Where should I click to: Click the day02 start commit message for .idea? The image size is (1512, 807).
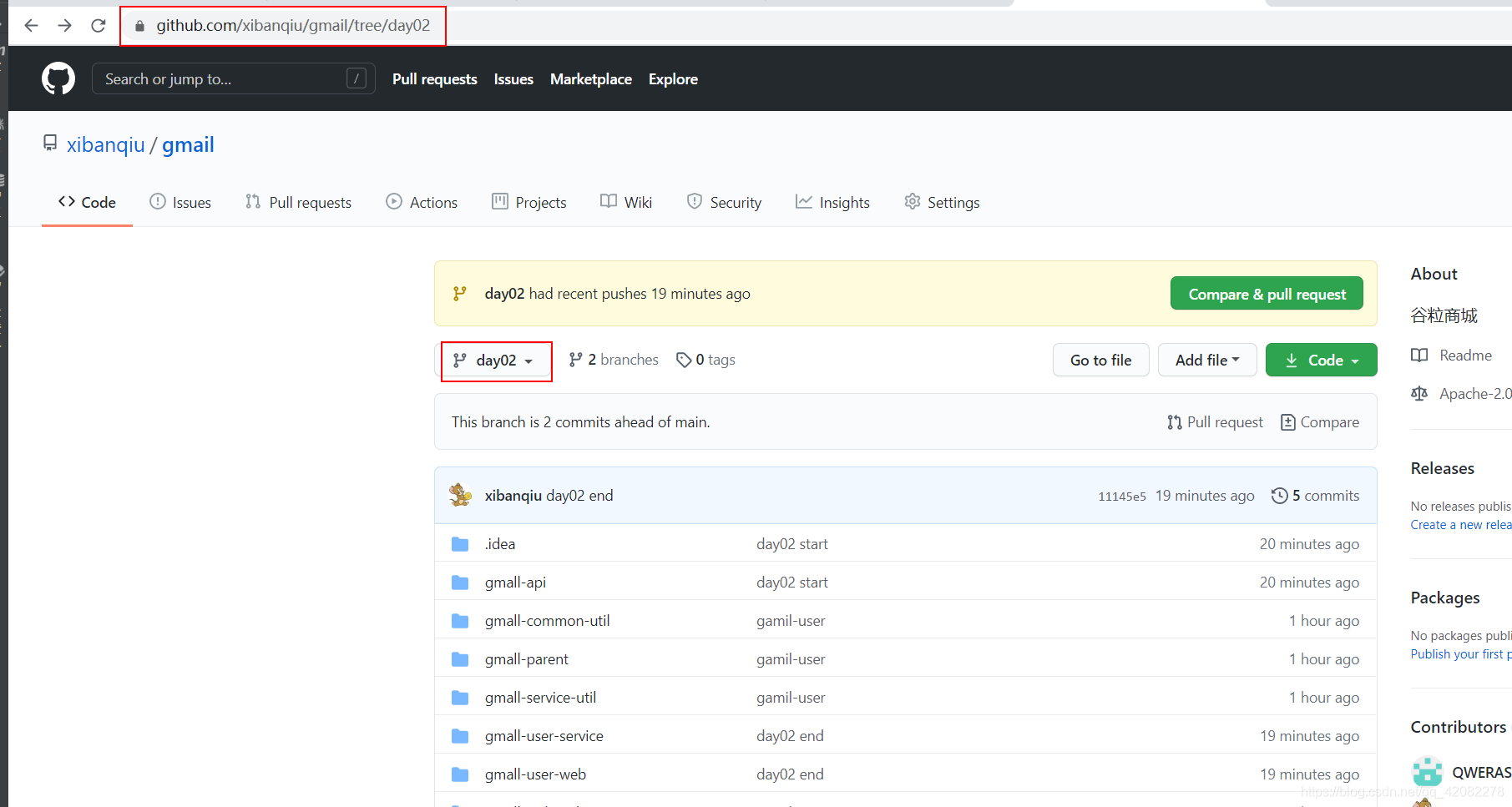[792, 544]
